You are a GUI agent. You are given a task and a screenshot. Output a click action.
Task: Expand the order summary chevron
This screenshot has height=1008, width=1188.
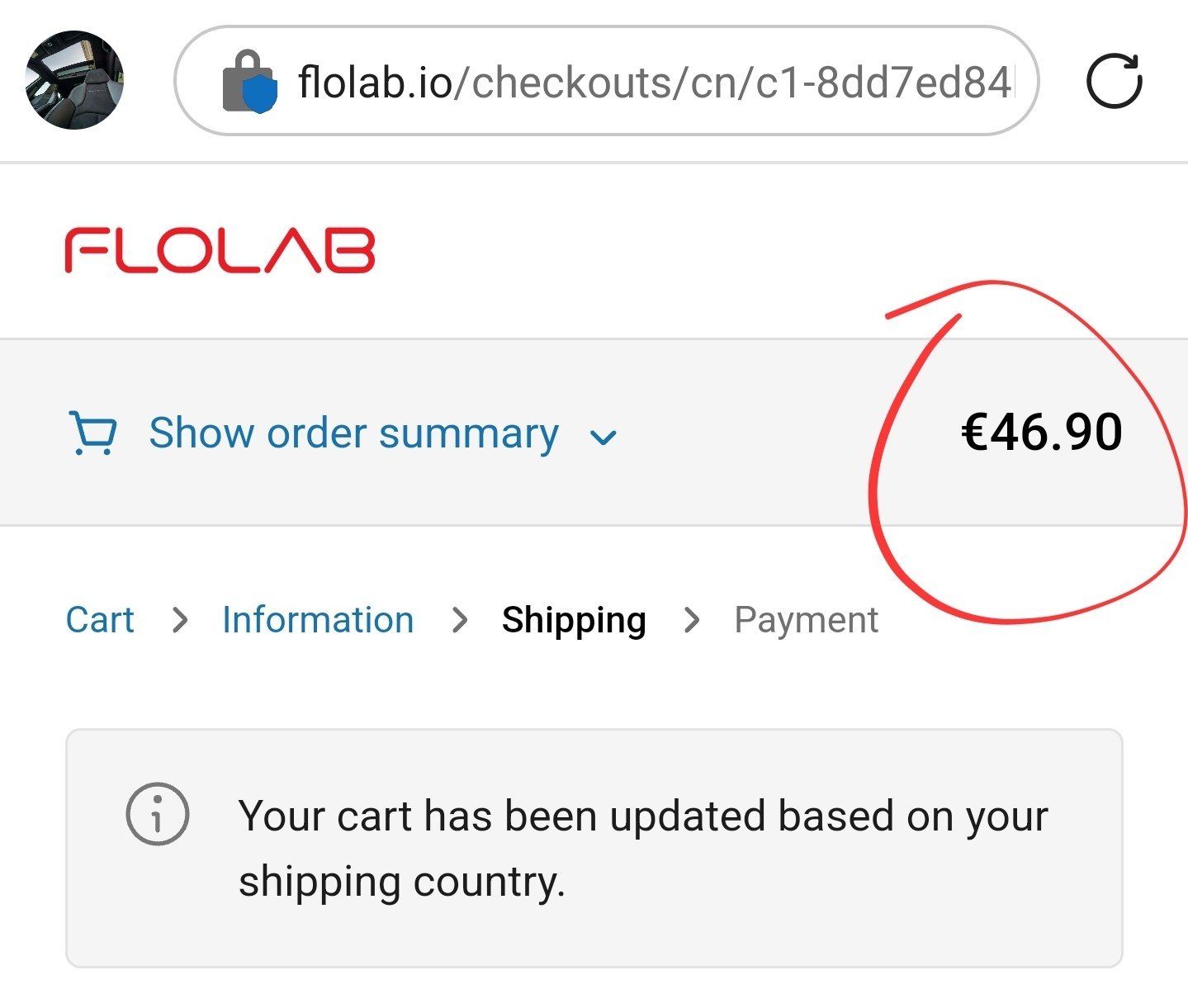coord(603,436)
